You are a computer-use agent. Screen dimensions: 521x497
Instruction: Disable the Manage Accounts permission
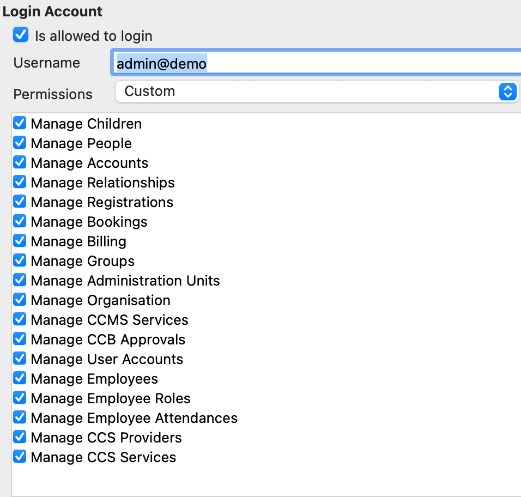20,162
